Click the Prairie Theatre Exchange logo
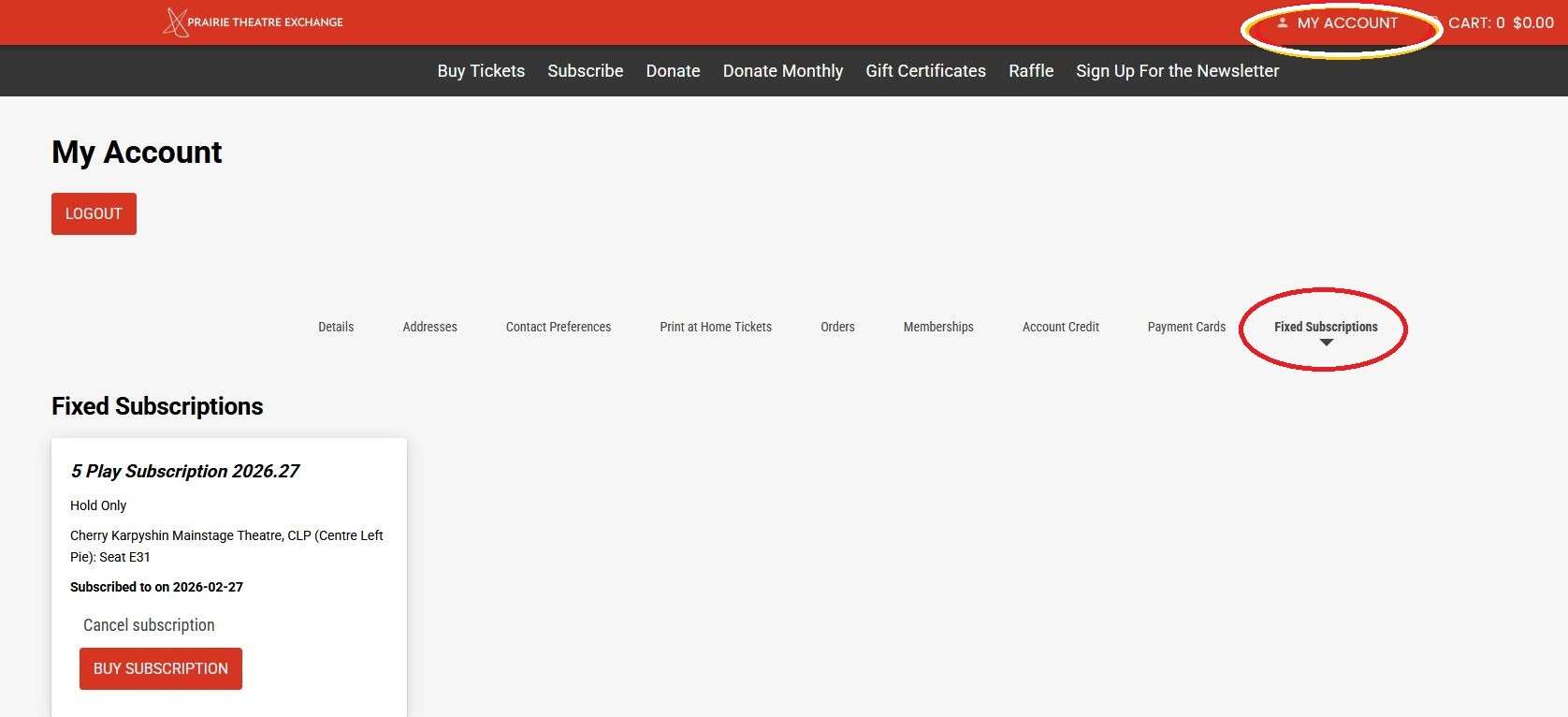Viewport: 1568px width, 717px height. click(254, 22)
